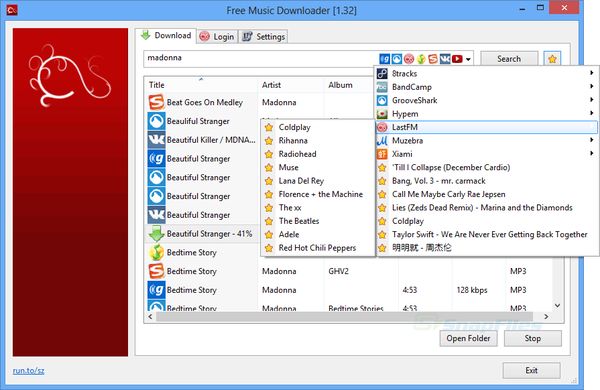Toggle the YouTube source icon in search bar
The width and height of the screenshot is (600, 390).
click(457, 59)
